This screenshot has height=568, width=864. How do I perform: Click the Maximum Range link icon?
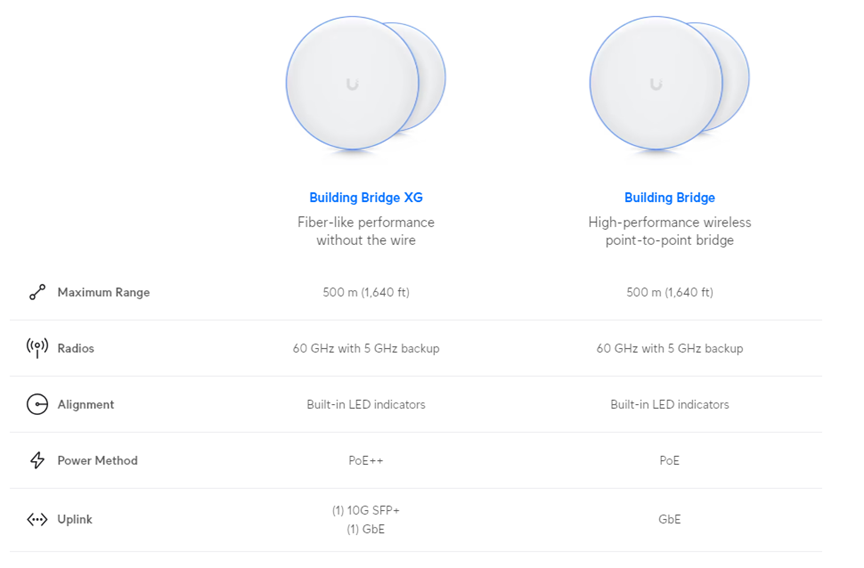37,292
